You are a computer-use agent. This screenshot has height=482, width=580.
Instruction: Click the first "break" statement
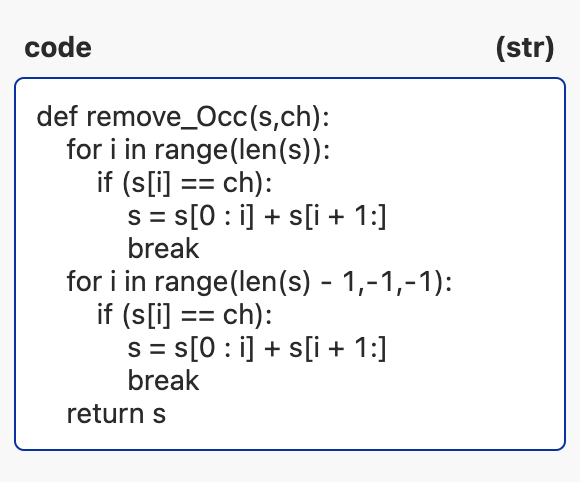coord(163,249)
